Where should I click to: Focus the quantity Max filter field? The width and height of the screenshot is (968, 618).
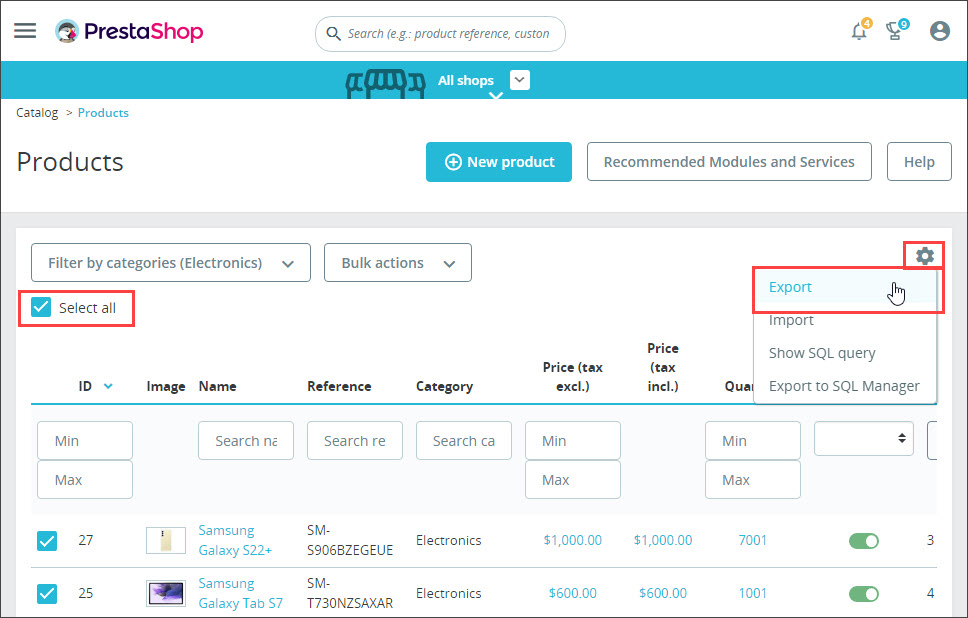point(753,479)
